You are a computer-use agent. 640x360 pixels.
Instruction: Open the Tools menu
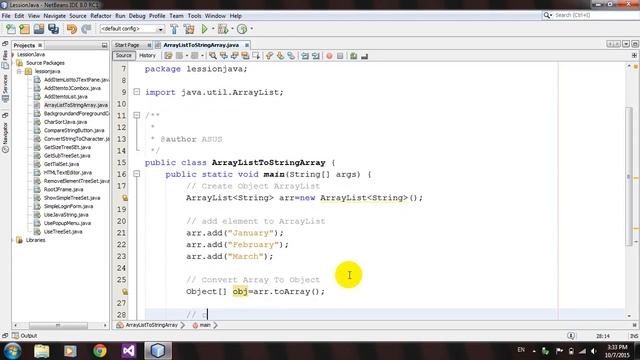(x=194, y=16)
